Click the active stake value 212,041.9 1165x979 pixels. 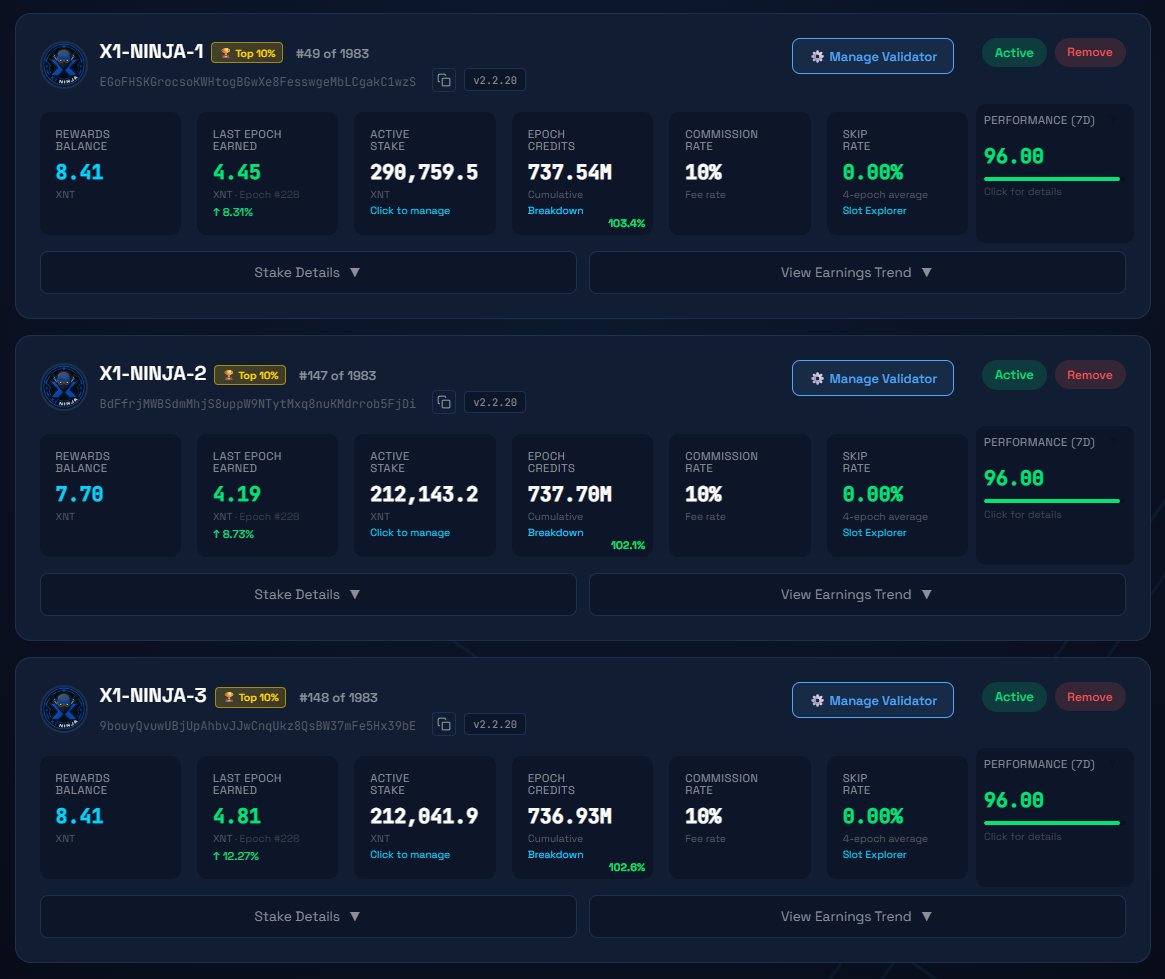424,816
